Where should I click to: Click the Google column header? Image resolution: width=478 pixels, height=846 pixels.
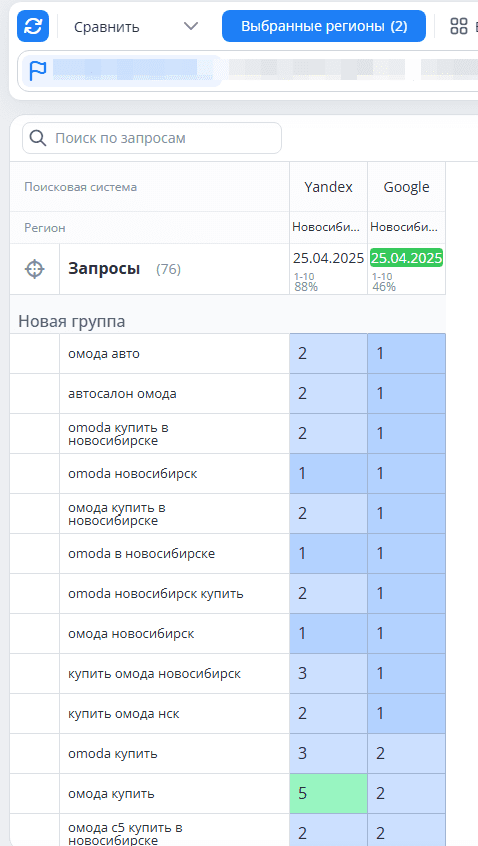click(x=407, y=187)
